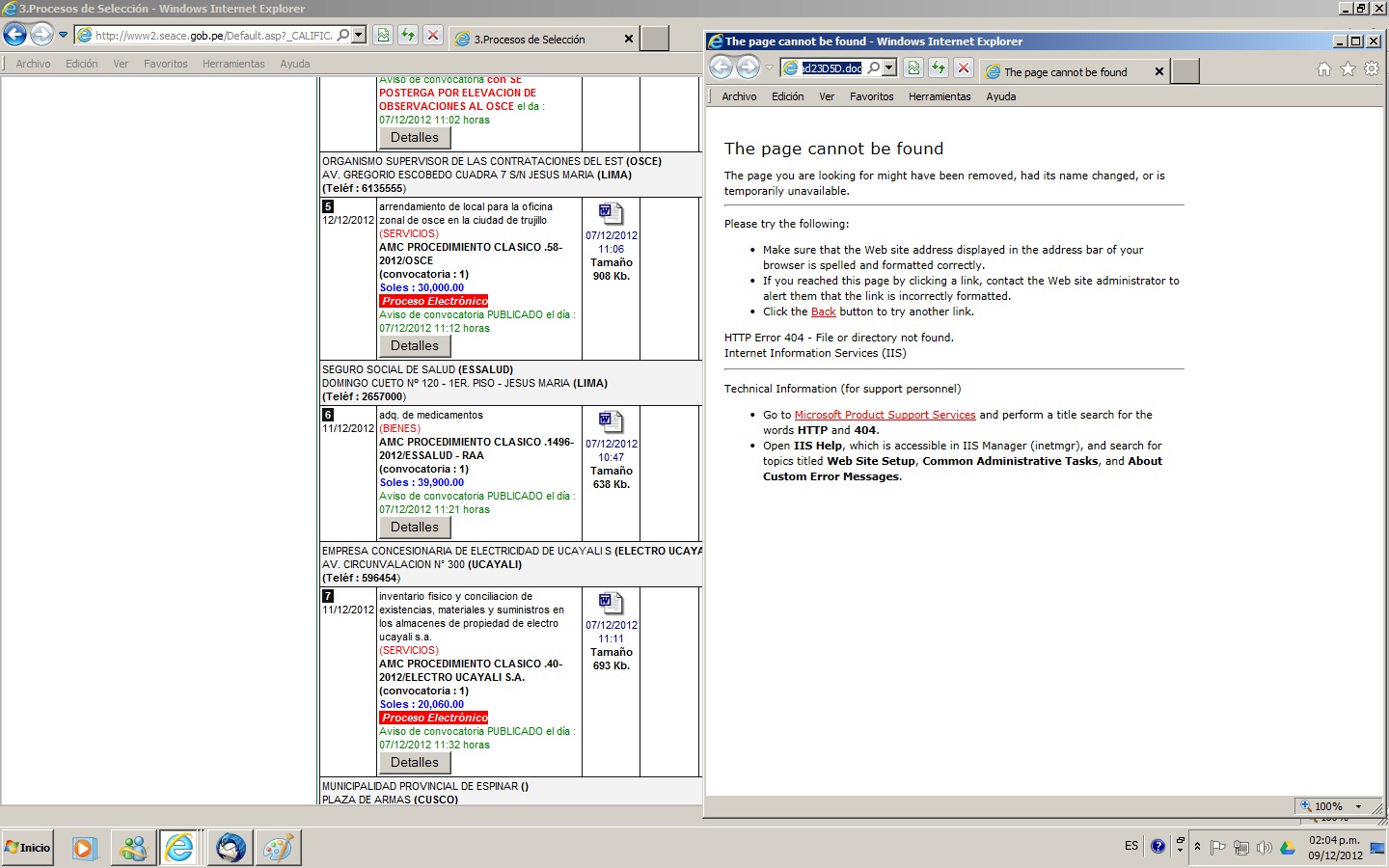The image size is (1389, 868).
Task: Expand the address bar dropdown in Procesos window
Action: [359, 36]
